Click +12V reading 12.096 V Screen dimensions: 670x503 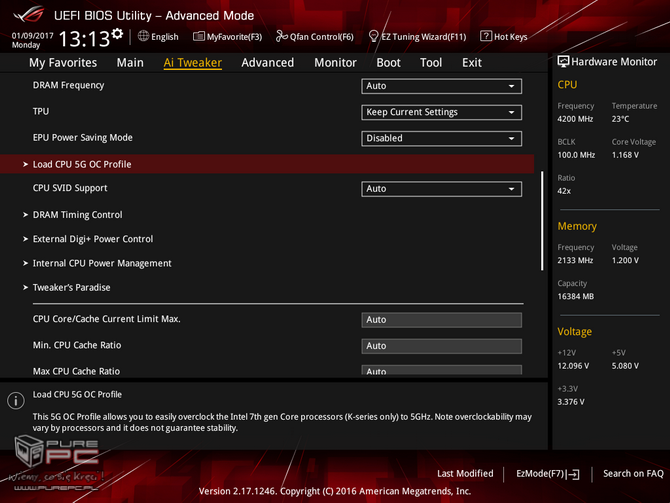tap(573, 366)
